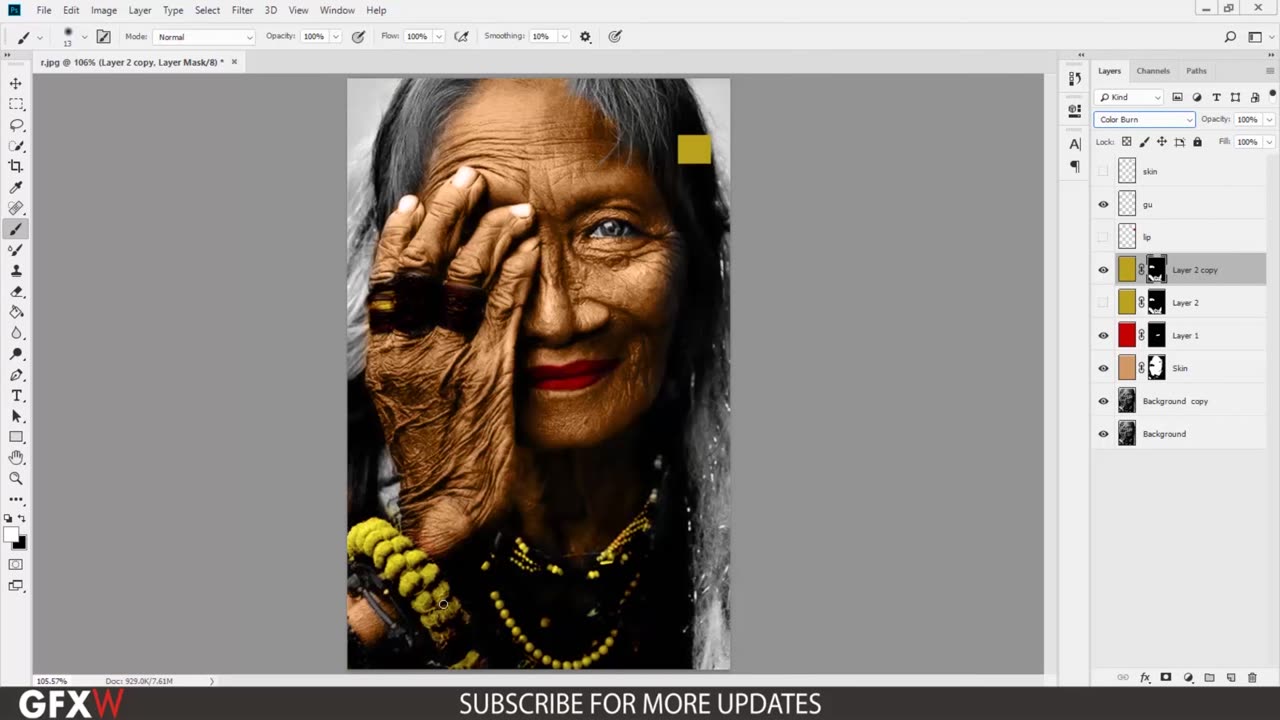Click the foreground color swatch

[x=12, y=535]
